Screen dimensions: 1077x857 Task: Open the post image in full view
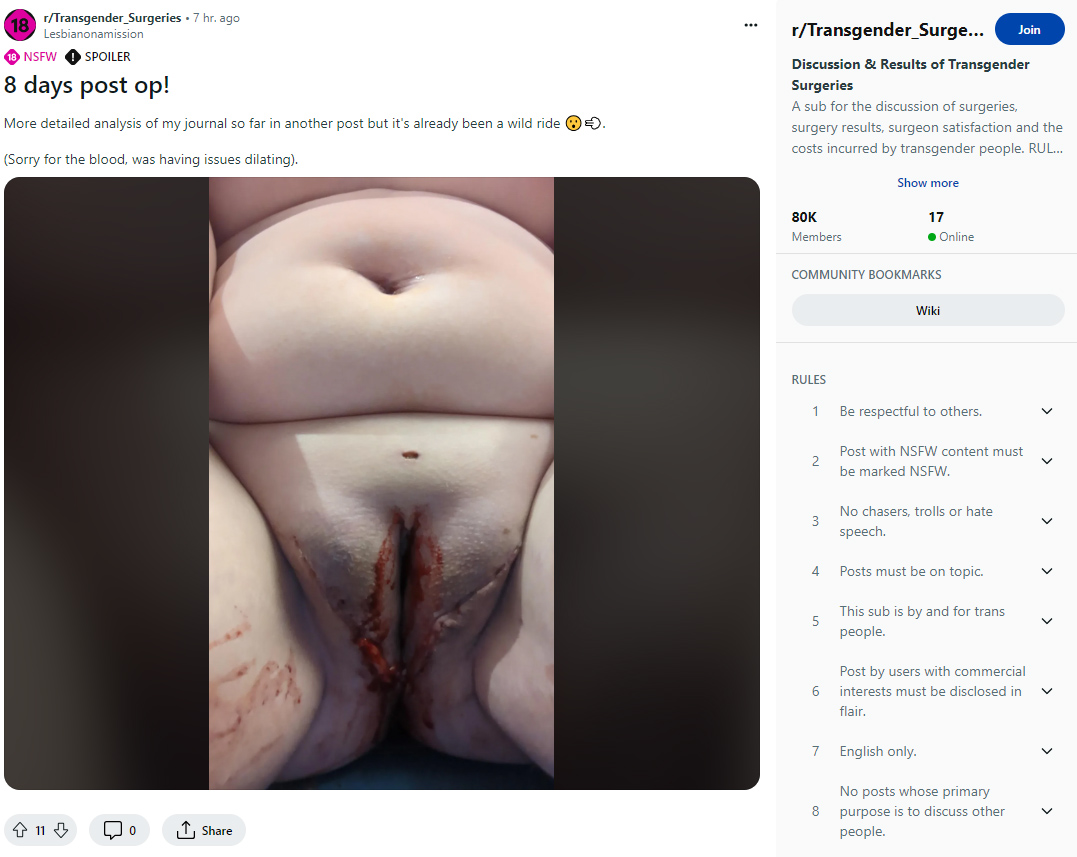381,483
